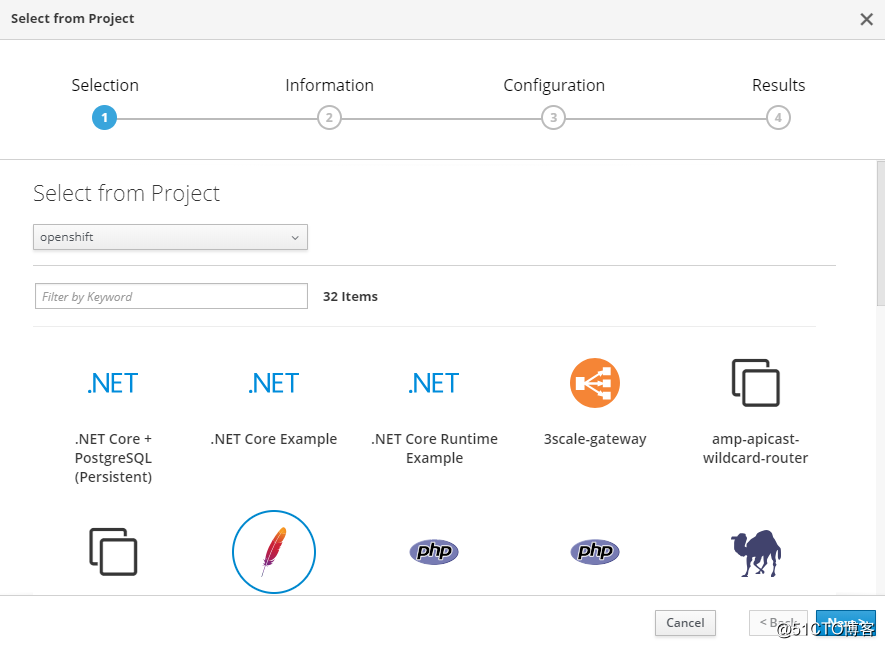The height and width of the screenshot is (648, 885).
Task: Click the .NET Core Example label
Action: 274,439
